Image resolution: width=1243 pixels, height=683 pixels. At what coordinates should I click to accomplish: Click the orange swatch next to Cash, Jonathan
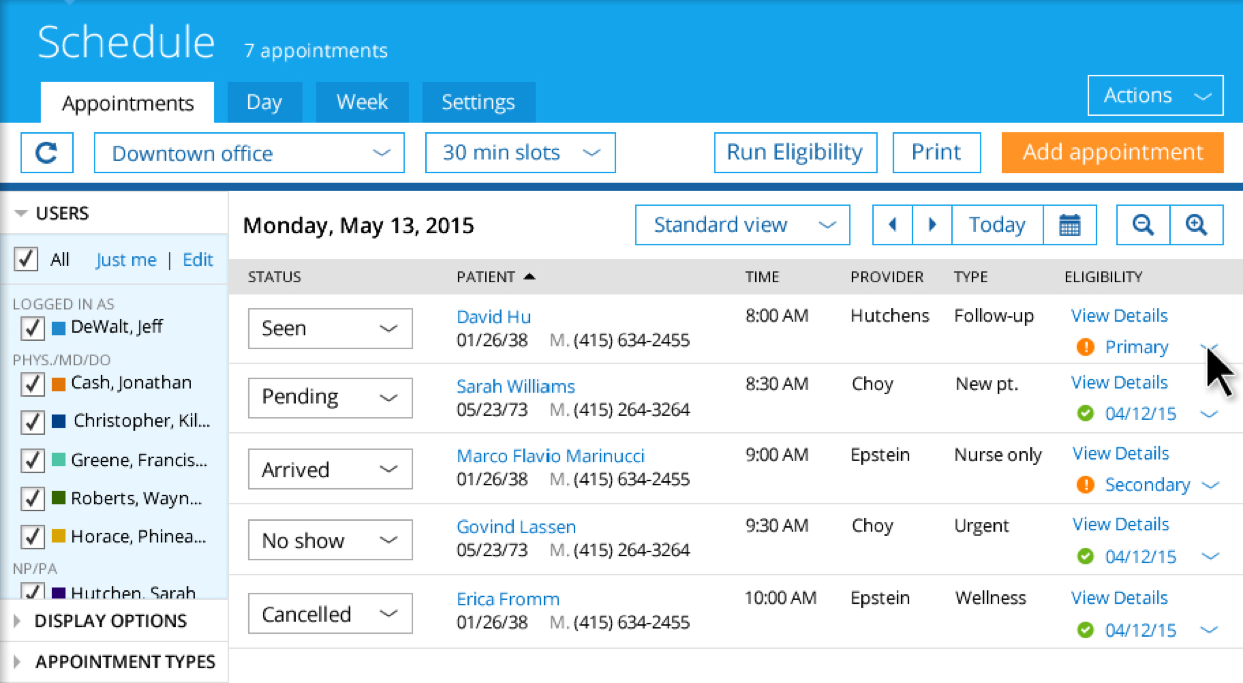[x=58, y=384]
